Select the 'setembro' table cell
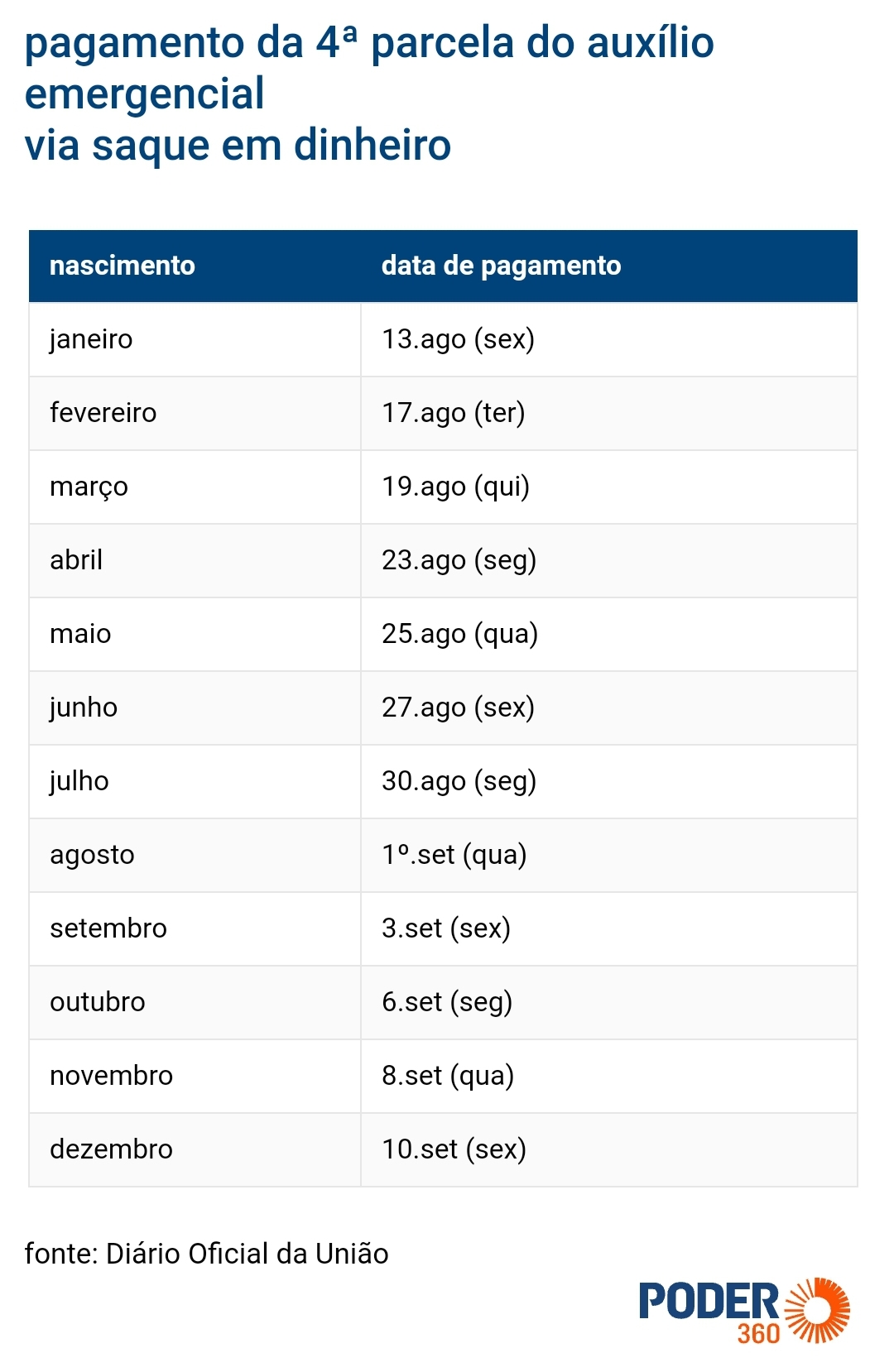 [x=195, y=928]
